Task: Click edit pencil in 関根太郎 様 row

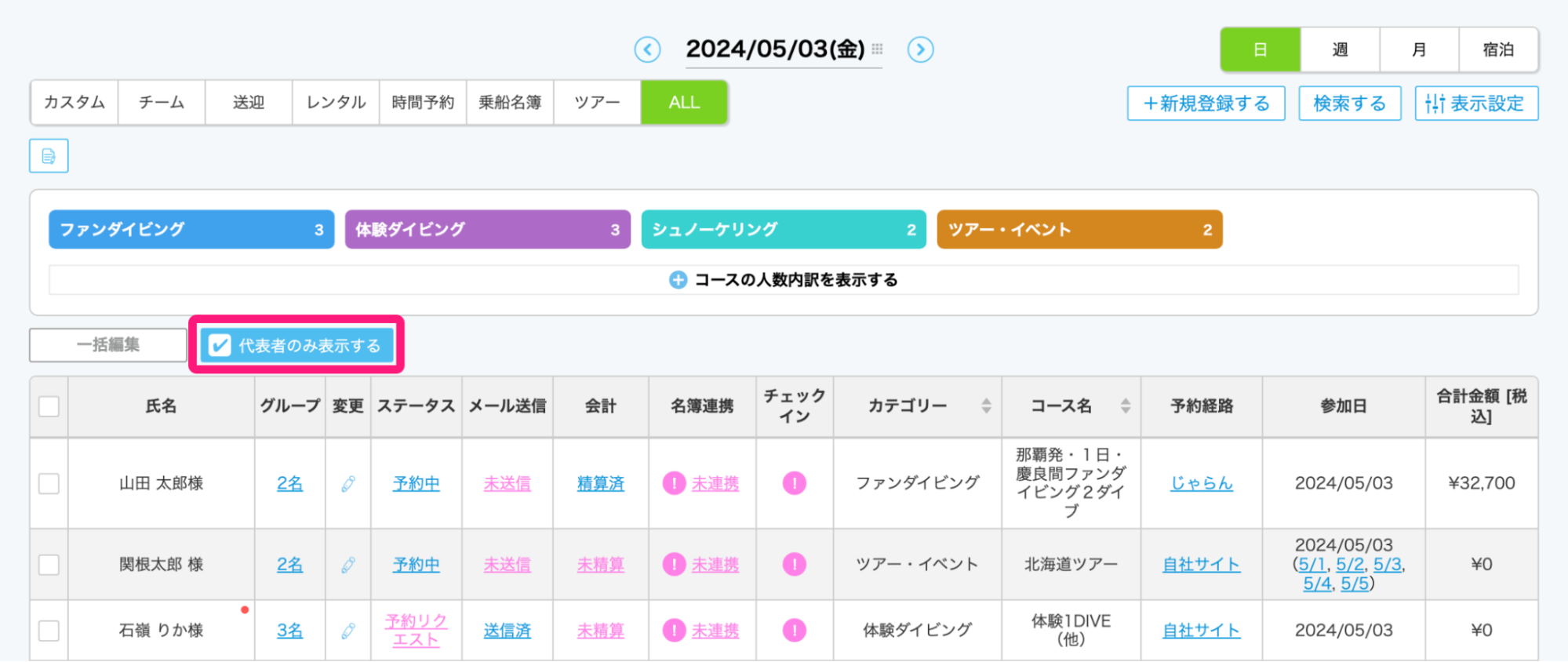Action: [x=348, y=565]
